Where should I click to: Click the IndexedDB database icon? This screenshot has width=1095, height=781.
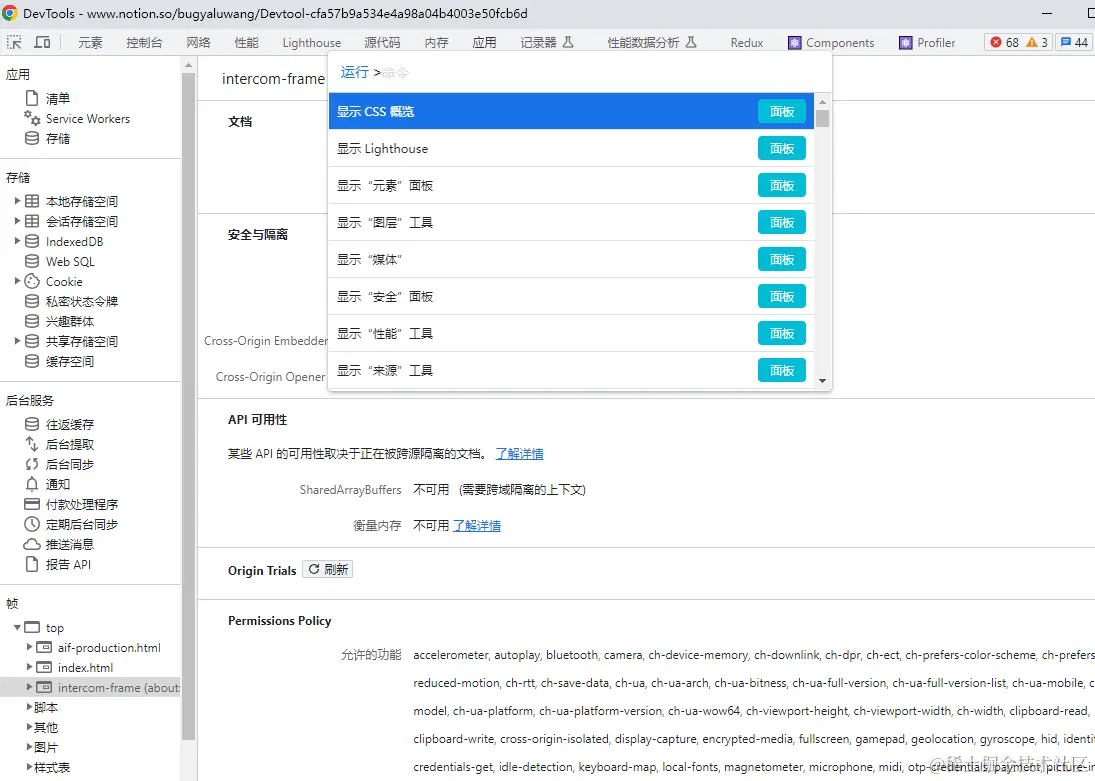(x=32, y=242)
